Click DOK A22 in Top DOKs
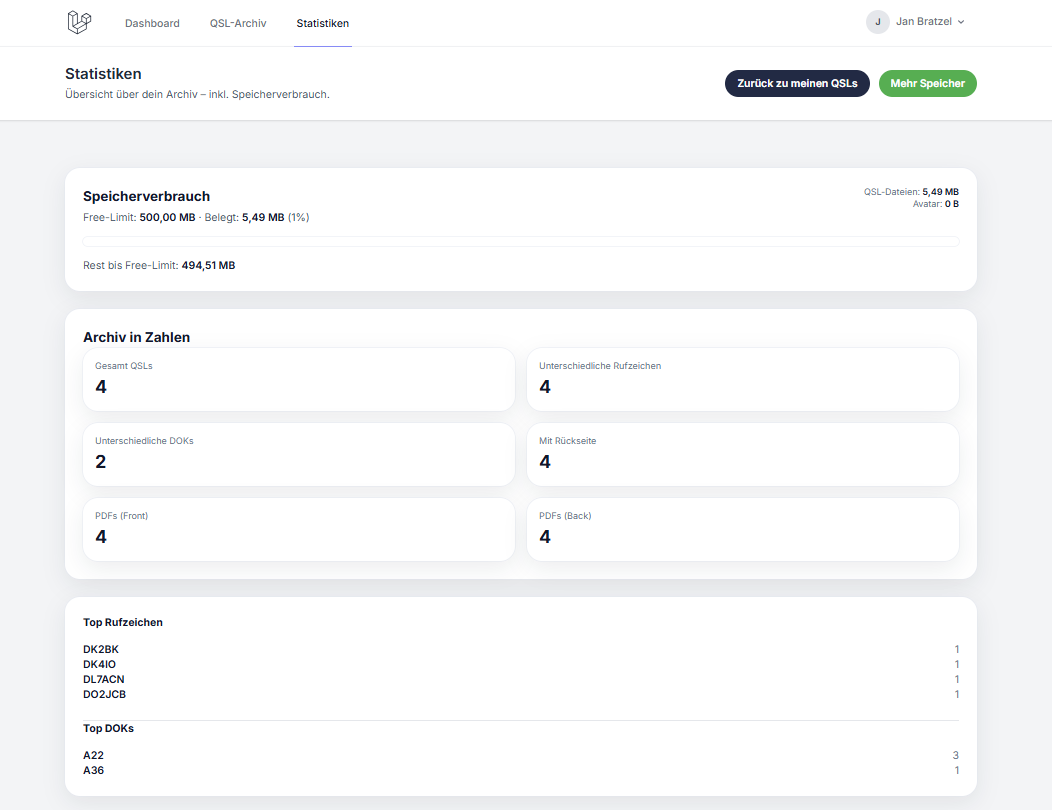 (x=94, y=755)
